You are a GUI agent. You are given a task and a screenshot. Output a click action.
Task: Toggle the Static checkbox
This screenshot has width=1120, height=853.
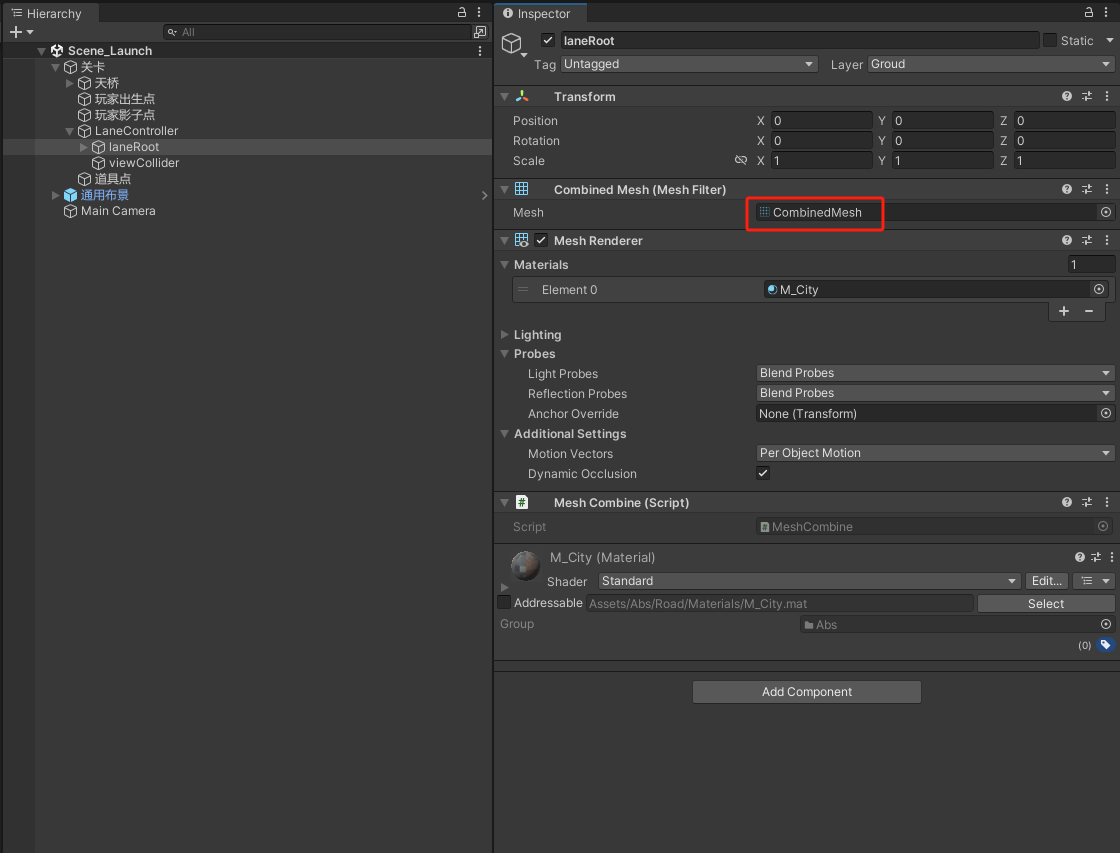click(x=1049, y=40)
